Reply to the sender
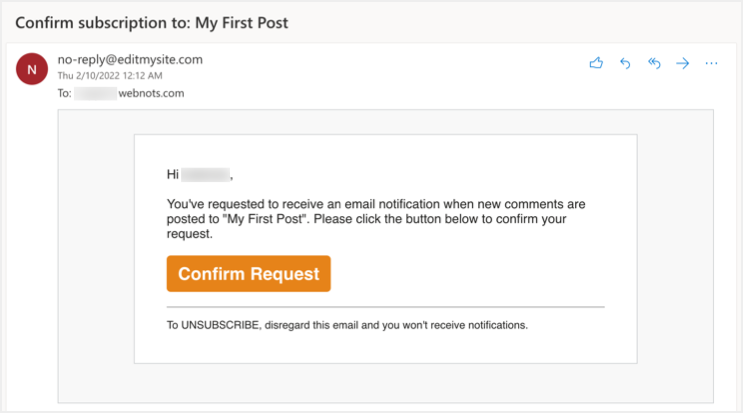The height and width of the screenshot is (413, 743). [626, 63]
